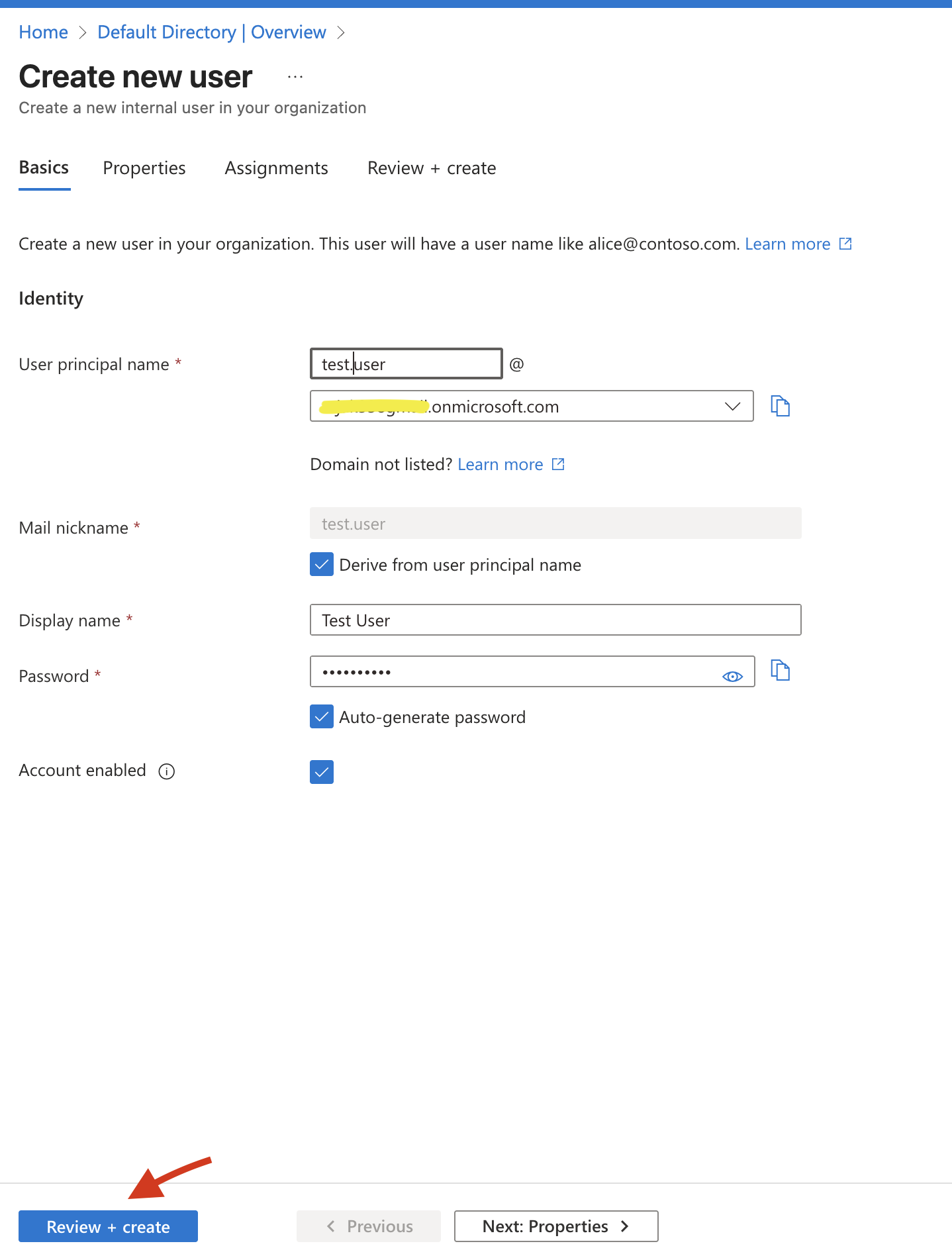This screenshot has width=952, height=1258.
Task: Open Learn more about creating users
Action: 798,244
